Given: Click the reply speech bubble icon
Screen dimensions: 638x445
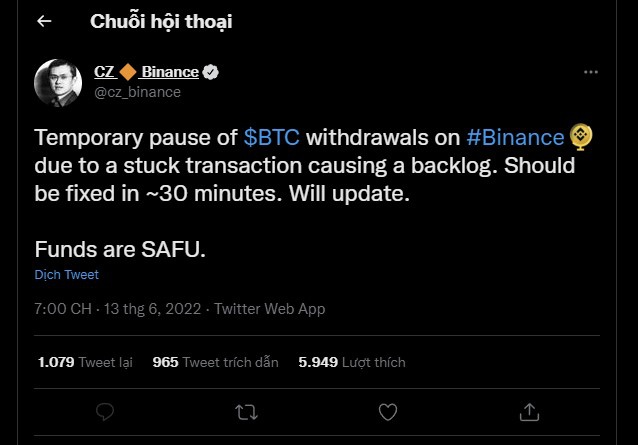Looking at the screenshot, I should coord(105,411).
